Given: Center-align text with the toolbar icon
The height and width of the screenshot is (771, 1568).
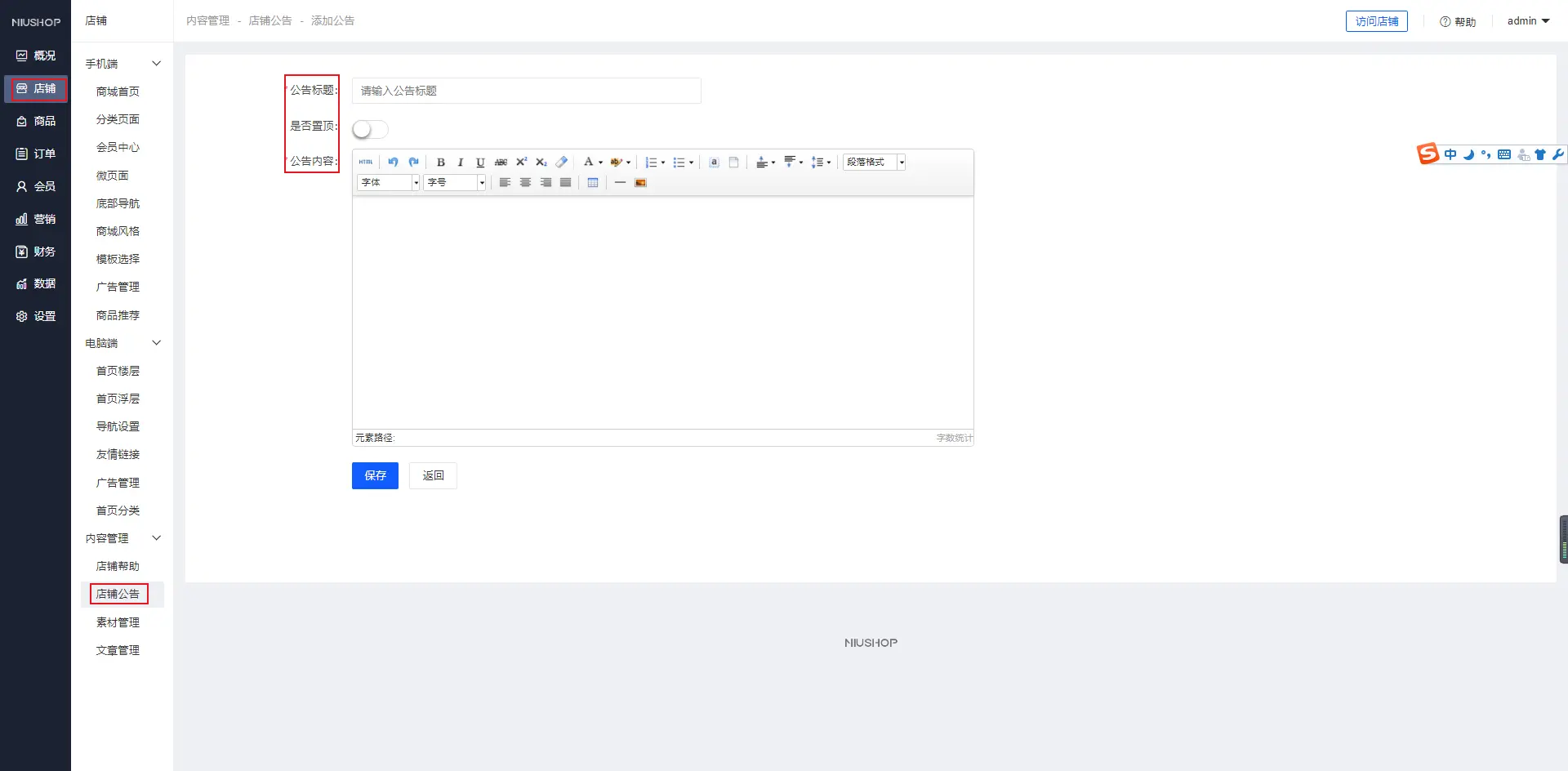Looking at the screenshot, I should click(x=525, y=183).
